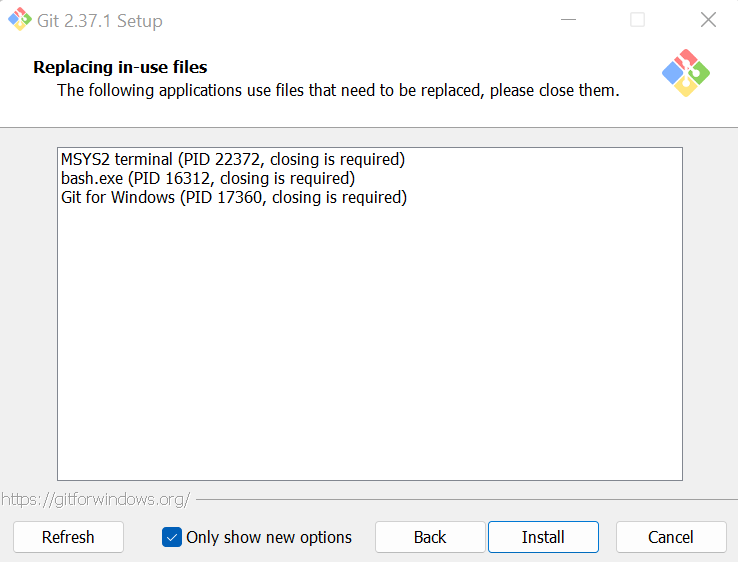The width and height of the screenshot is (738, 562).
Task: Click empty space in the applications list box
Action: point(370,344)
